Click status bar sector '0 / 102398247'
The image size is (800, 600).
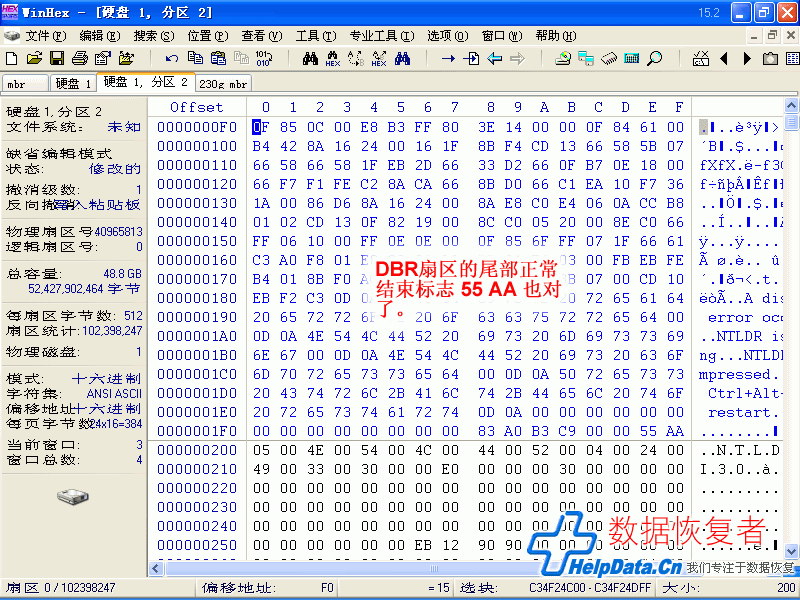click(x=80, y=588)
